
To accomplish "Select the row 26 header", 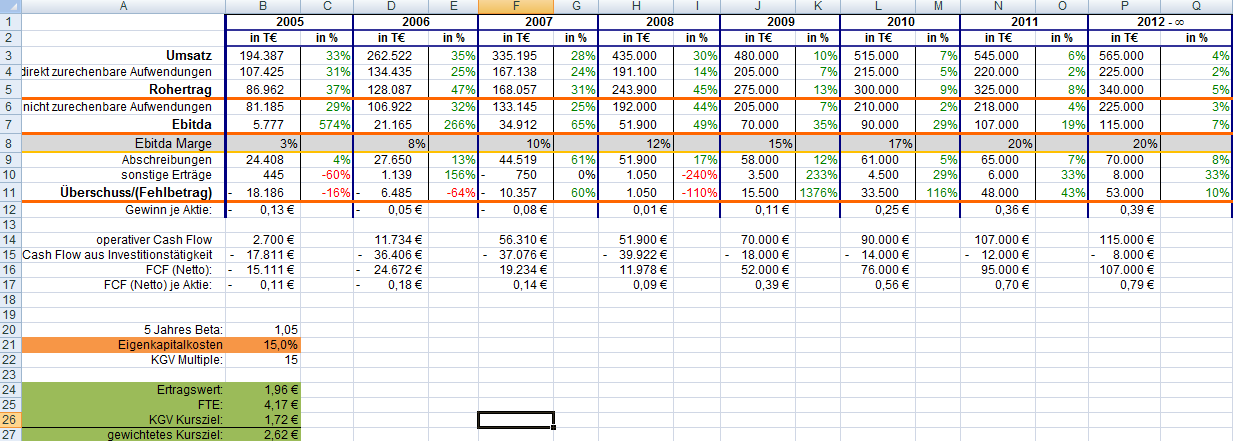I will pos(10,419).
